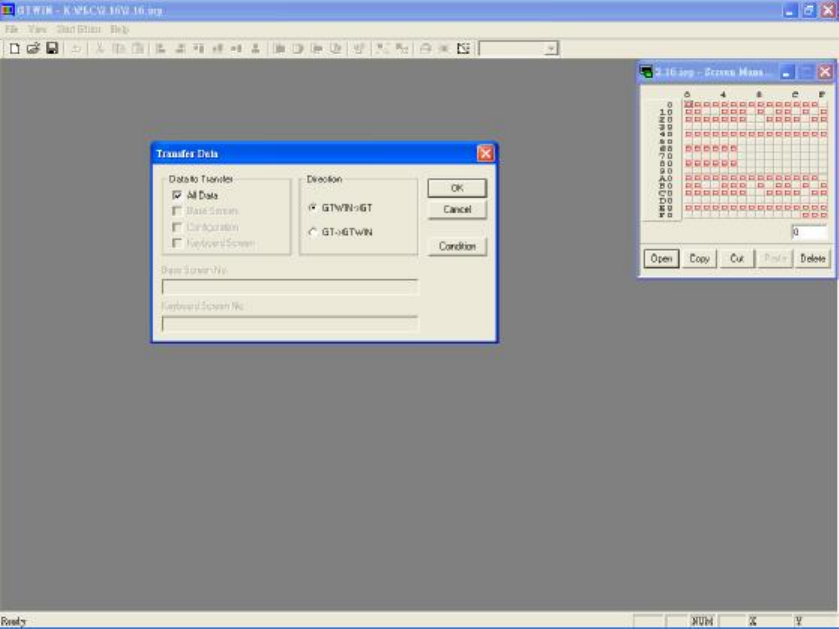Click the Screen Manager window title icon
The height and width of the screenshot is (629, 839).
646,72
